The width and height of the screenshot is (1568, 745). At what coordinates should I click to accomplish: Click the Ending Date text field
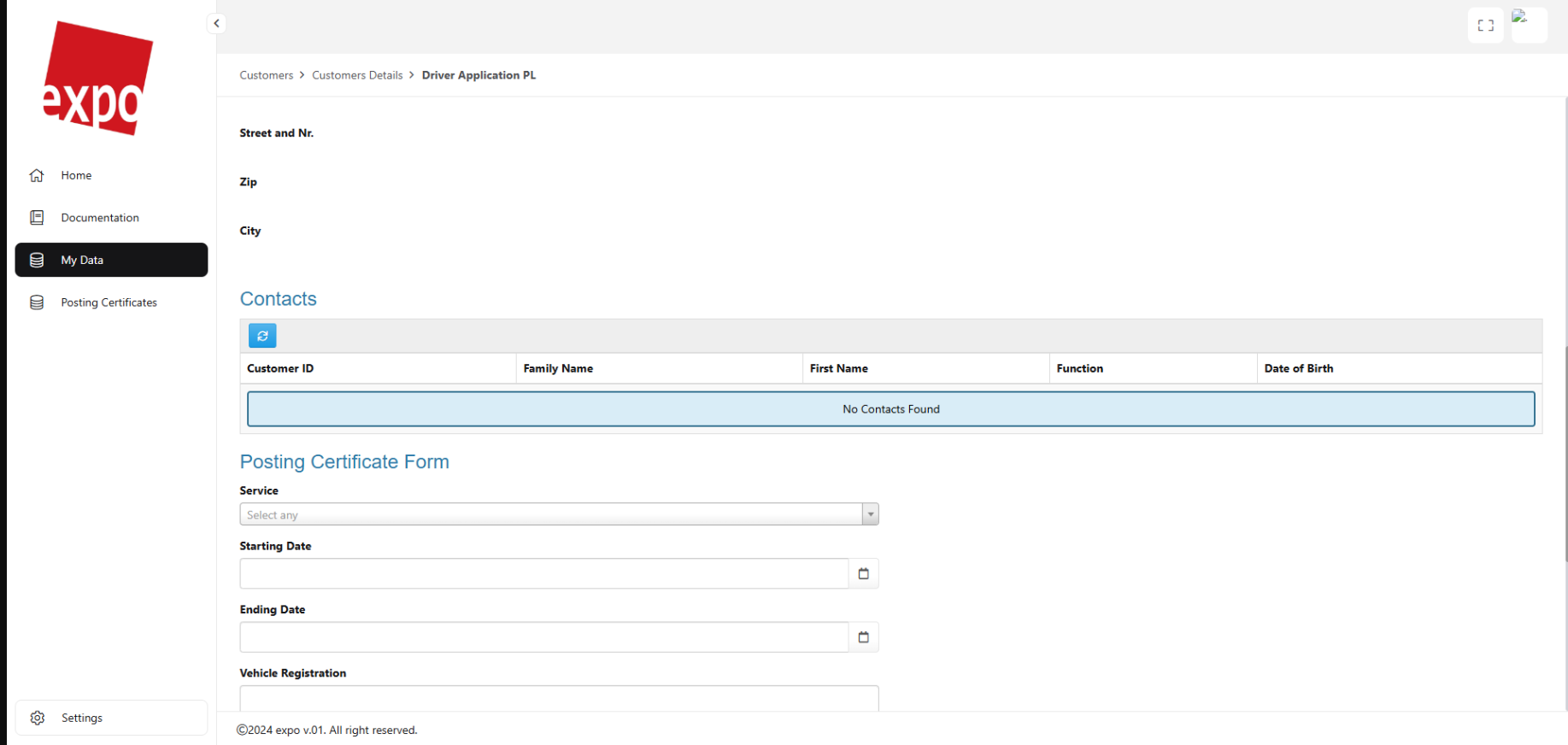click(x=543, y=637)
